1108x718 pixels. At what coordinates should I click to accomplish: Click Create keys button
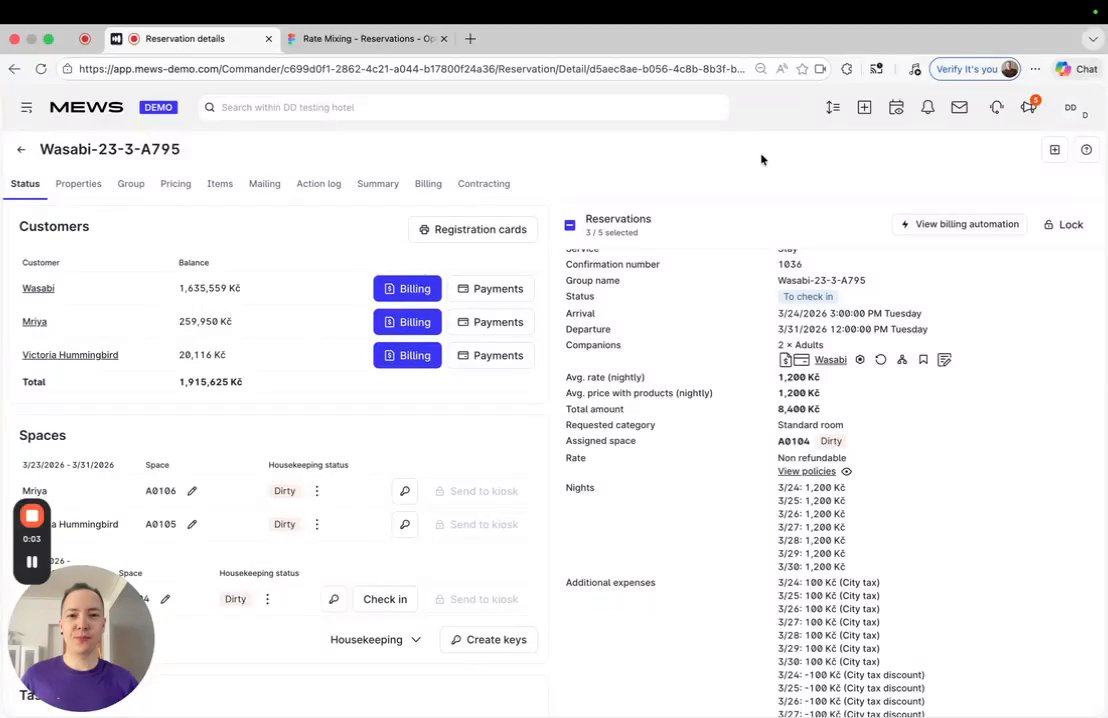point(488,640)
